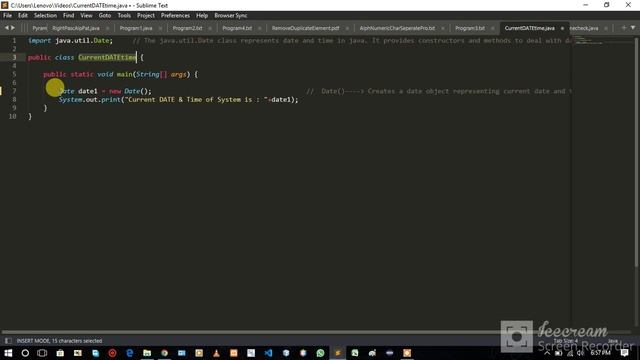Open the Tools menu
The image size is (640, 360).
124,16
